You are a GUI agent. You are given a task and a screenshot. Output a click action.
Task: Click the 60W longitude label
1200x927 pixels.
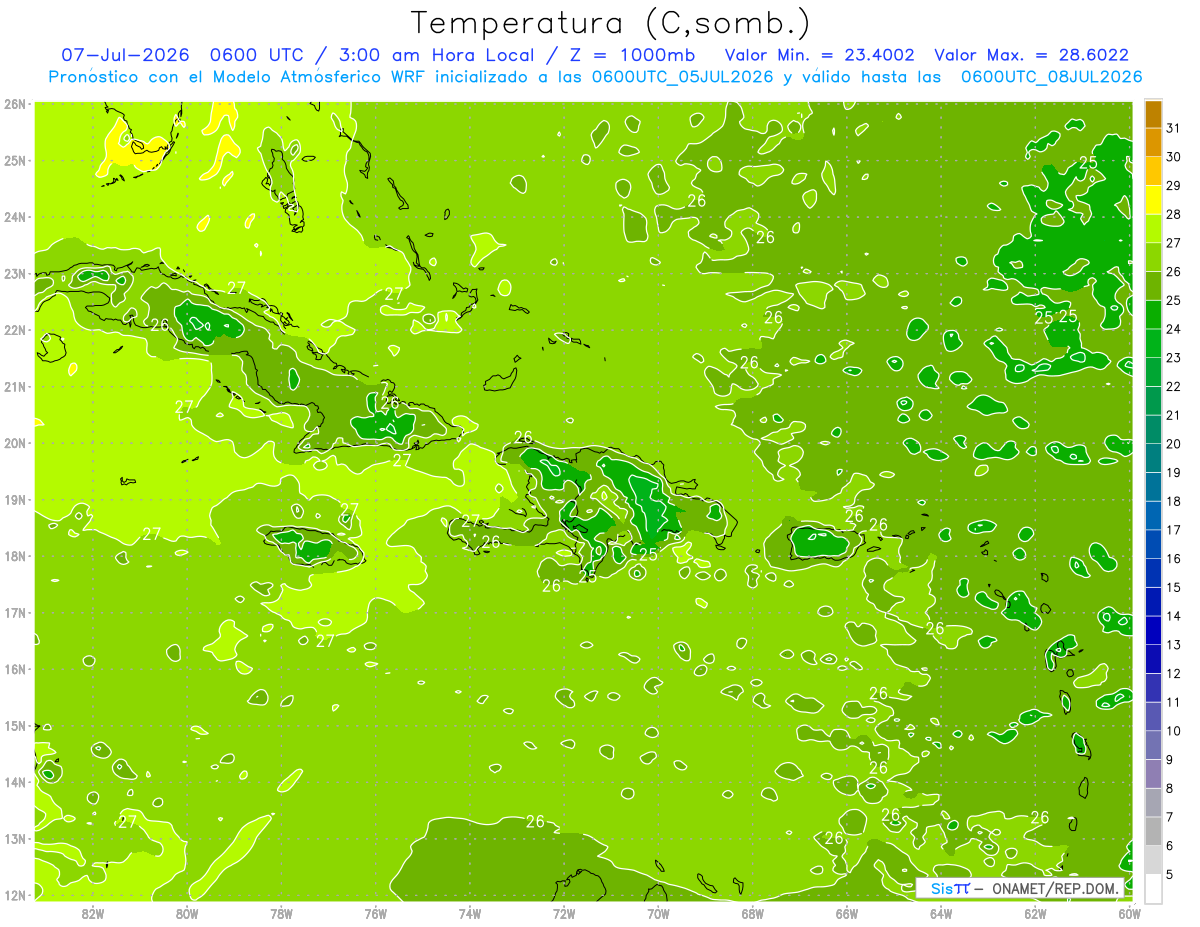pyautogui.click(x=1130, y=912)
